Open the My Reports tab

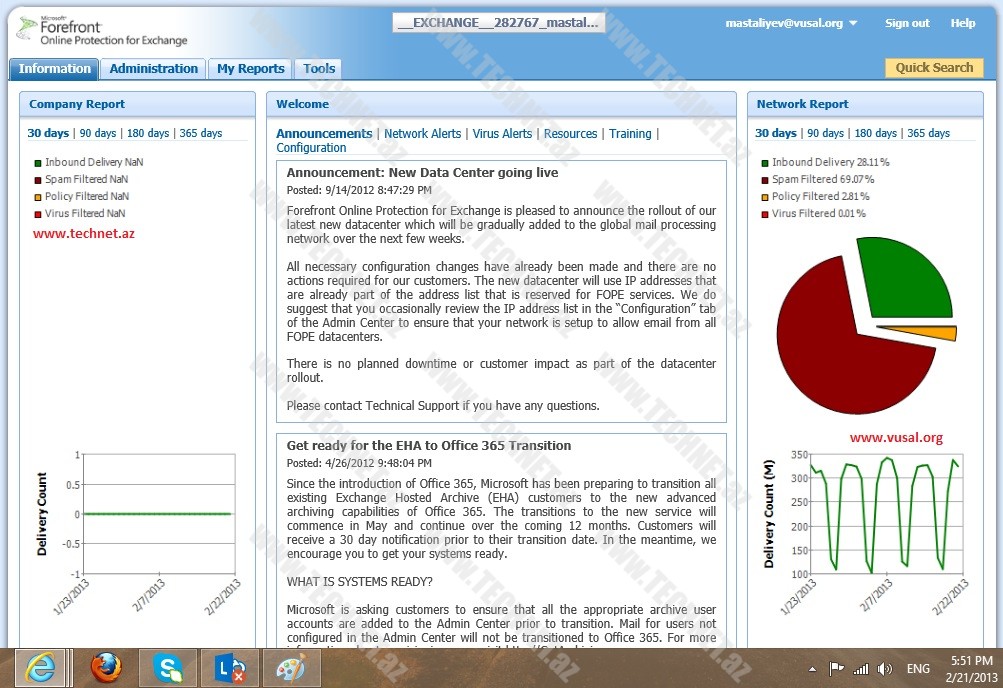coord(251,69)
